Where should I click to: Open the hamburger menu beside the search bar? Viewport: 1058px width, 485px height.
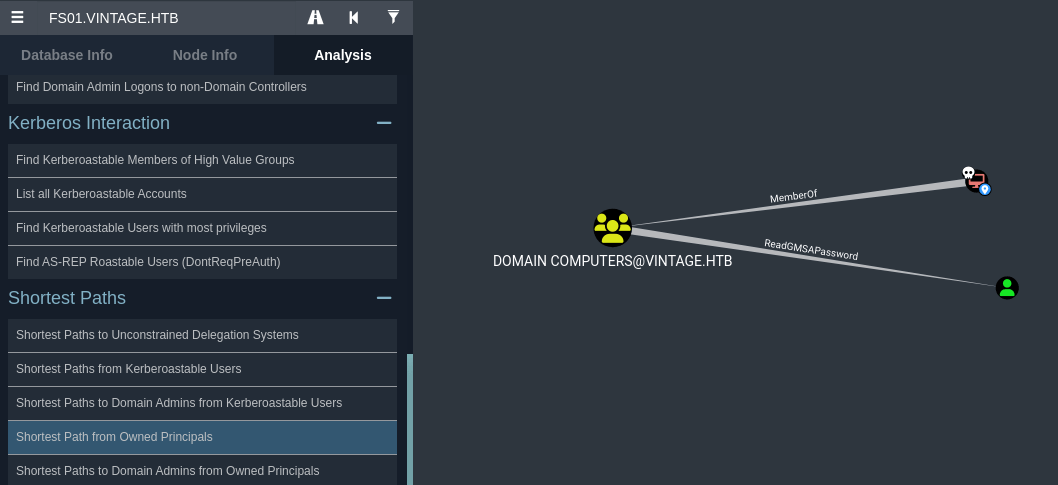point(18,17)
